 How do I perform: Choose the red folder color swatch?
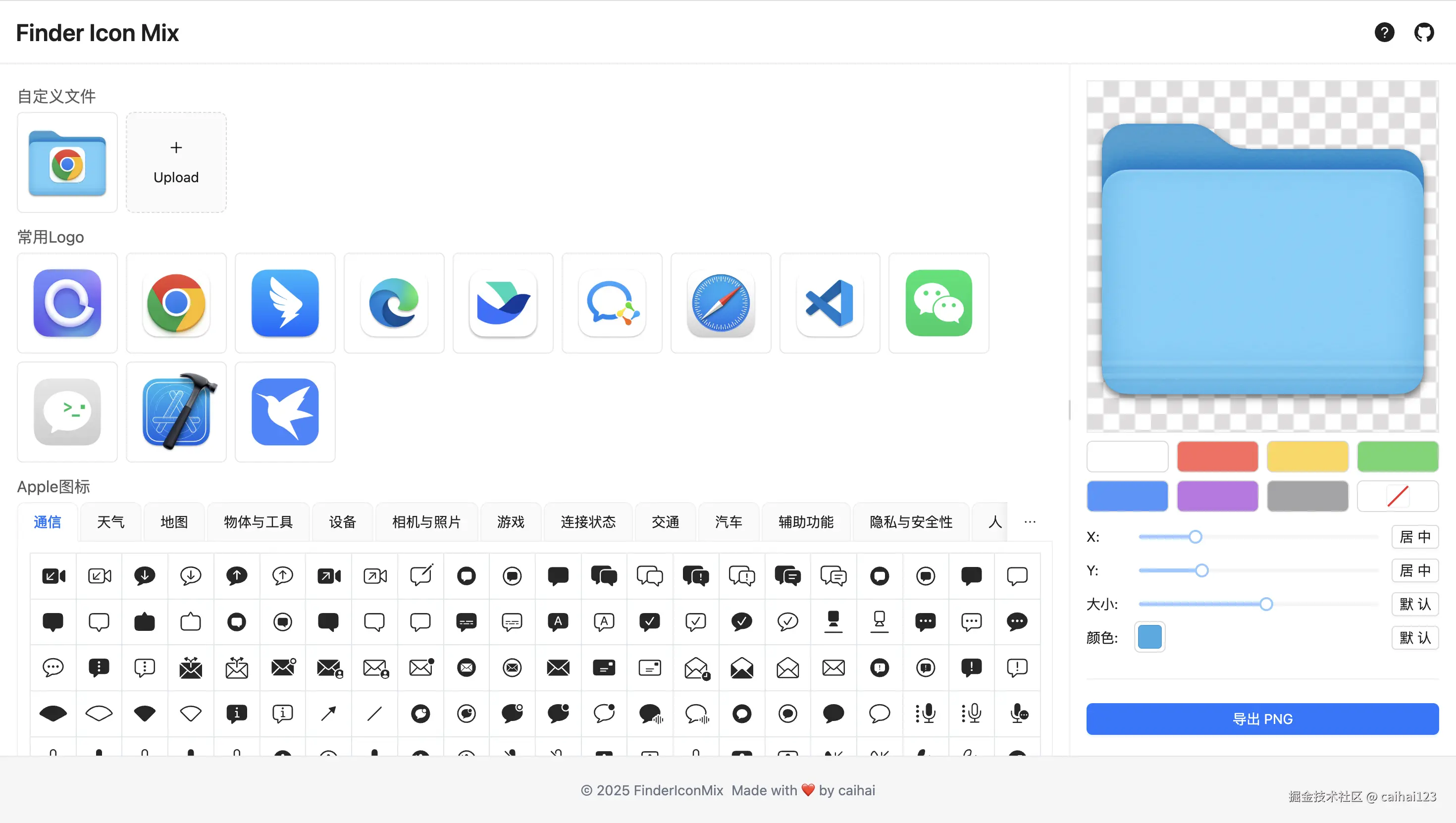(1217, 457)
